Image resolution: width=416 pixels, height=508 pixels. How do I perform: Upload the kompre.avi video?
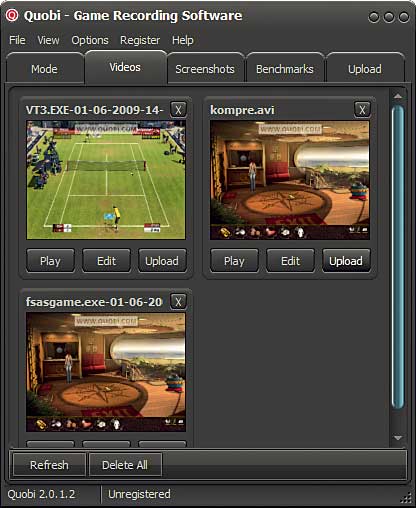pos(346,261)
